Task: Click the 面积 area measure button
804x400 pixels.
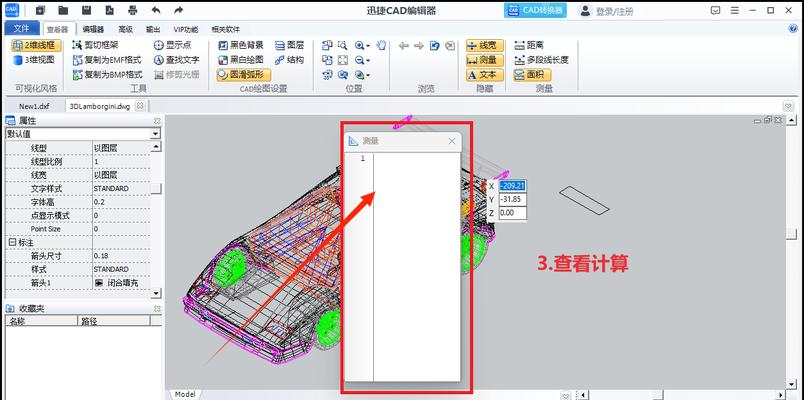Action: click(532, 75)
